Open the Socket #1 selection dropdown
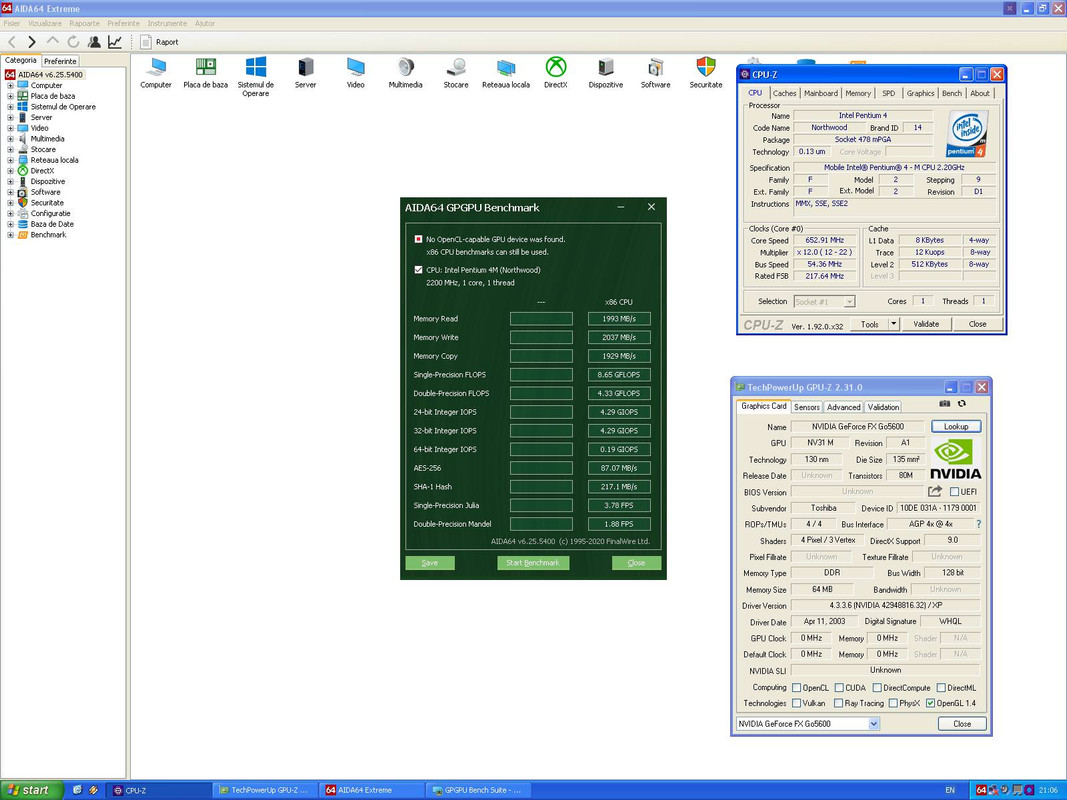1067x800 pixels. pos(849,301)
